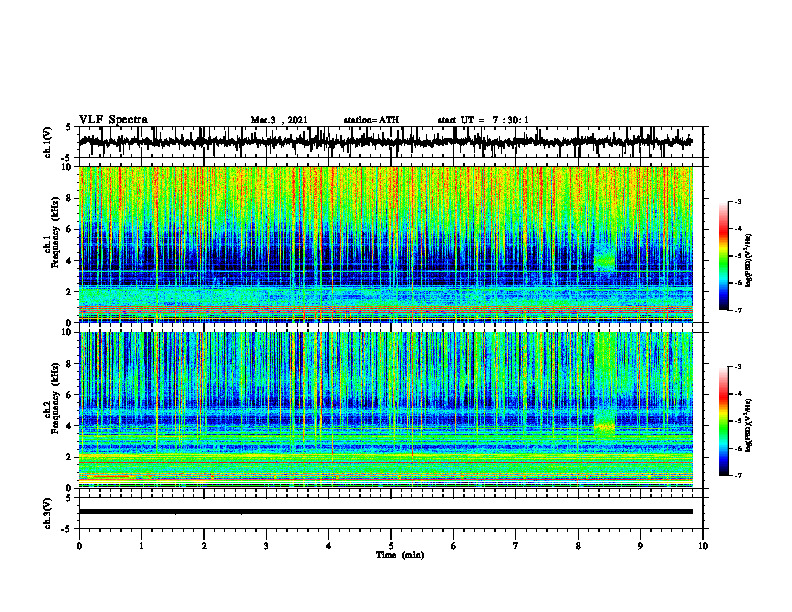
Task: Click time axis tick label "2"
Action: (x=204, y=546)
